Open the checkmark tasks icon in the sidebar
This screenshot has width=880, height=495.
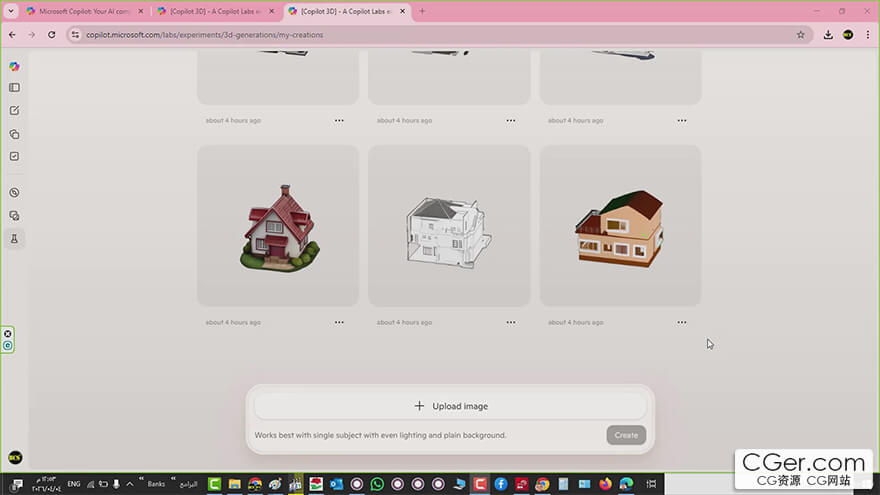(15, 157)
